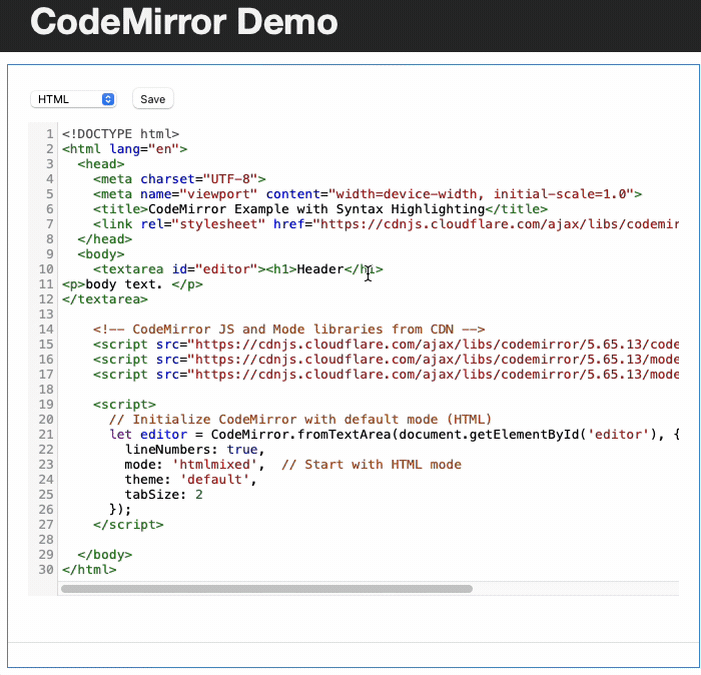Click line number 30 in the editor gutter
701x675 pixels.
point(46,569)
